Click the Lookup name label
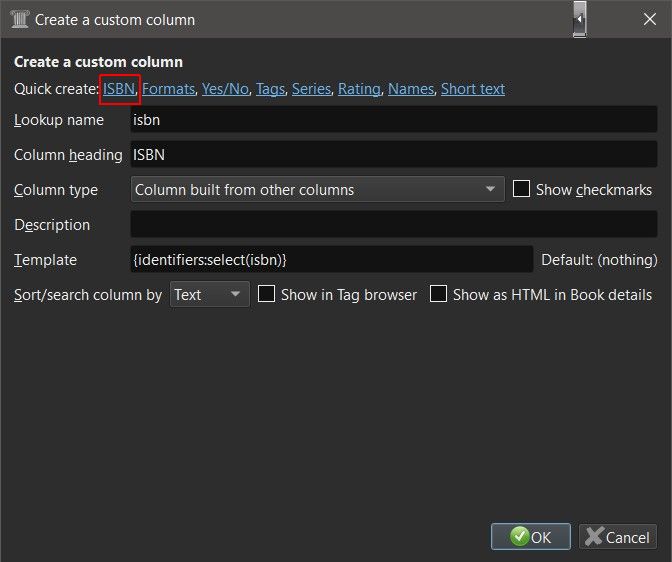The width and height of the screenshot is (672, 562). point(59,120)
